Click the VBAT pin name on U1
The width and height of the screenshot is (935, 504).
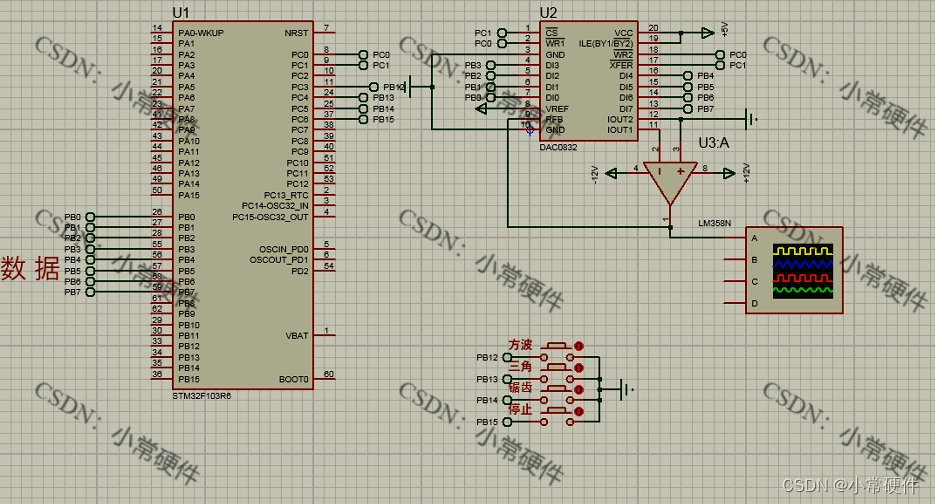point(297,335)
